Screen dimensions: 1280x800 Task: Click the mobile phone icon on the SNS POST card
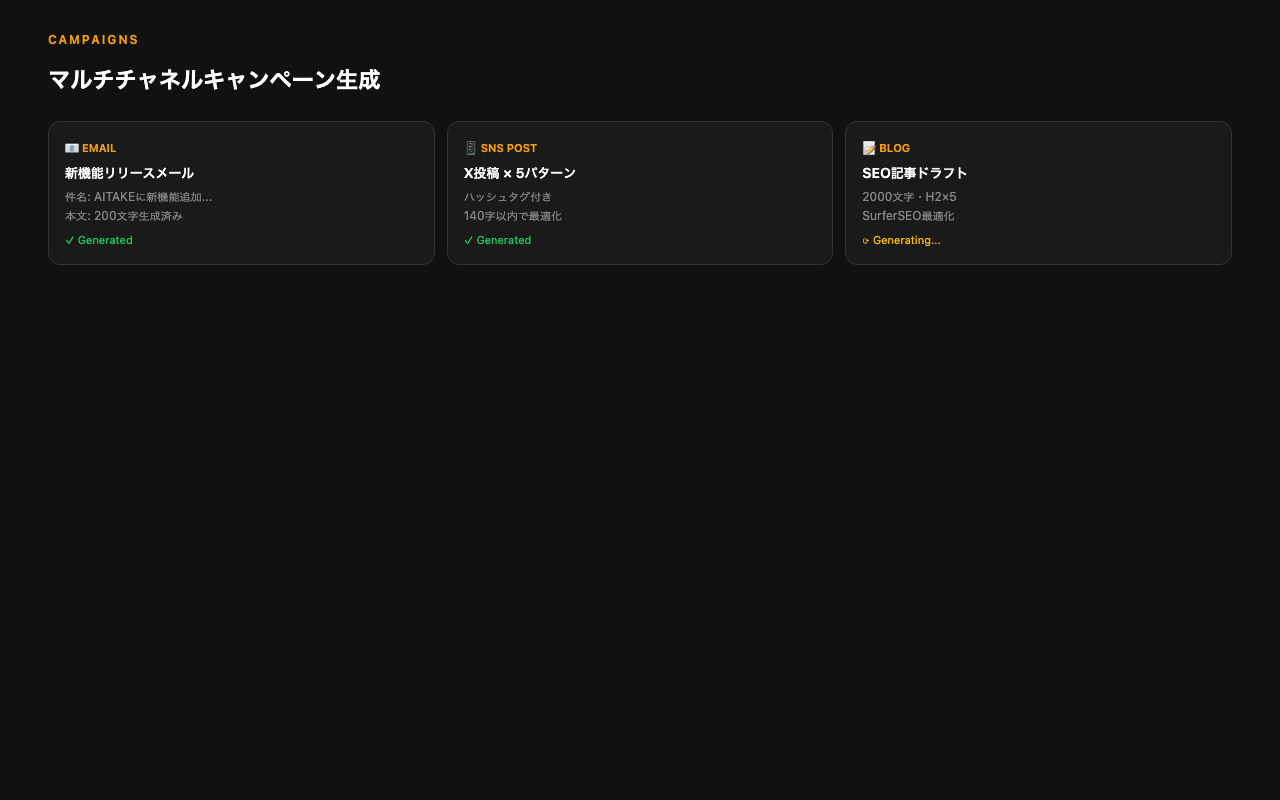pos(470,147)
